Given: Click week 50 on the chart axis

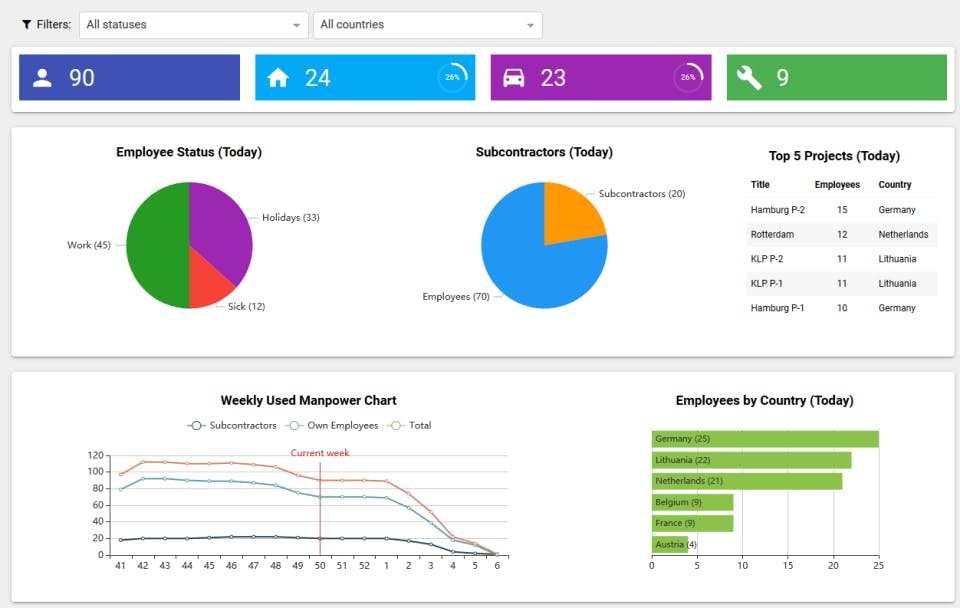Looking at the screenshot, I should [320, 566].
